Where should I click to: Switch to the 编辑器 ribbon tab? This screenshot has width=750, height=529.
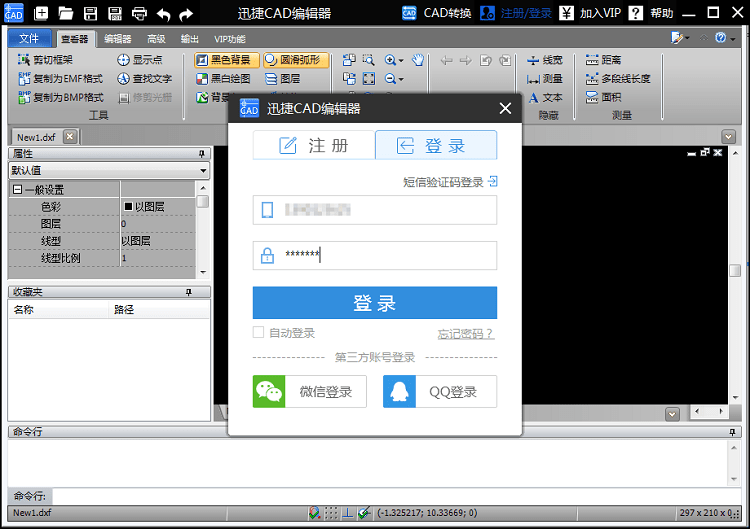pos(118,39)
